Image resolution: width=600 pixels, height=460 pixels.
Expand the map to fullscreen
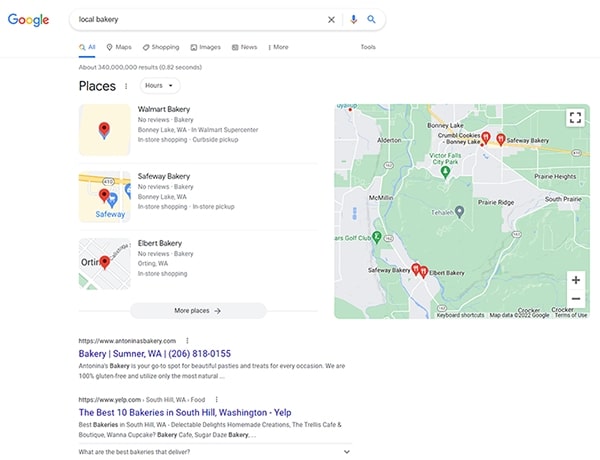pyautogui.click(x=576, y=117)
